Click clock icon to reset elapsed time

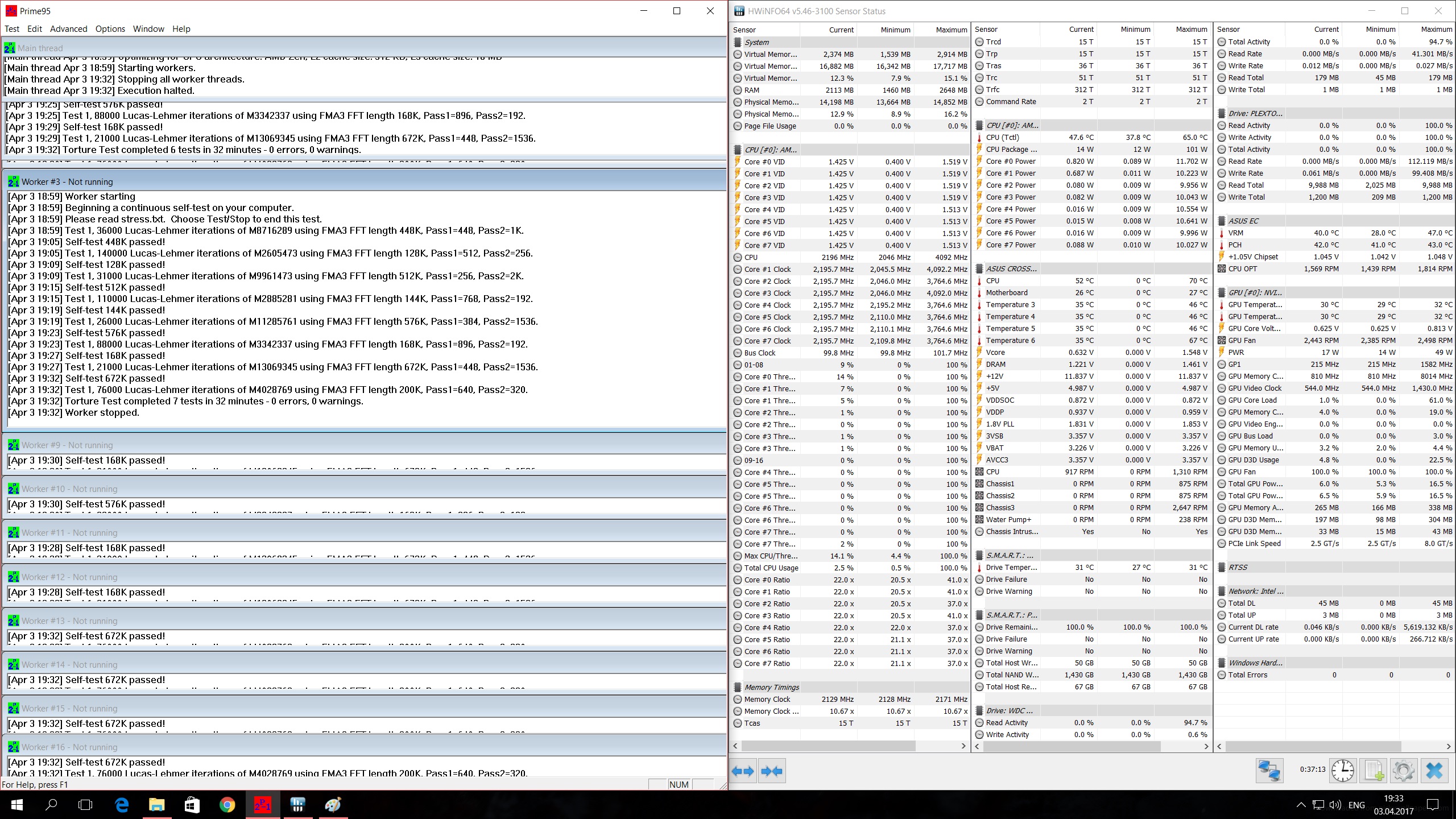1343,771
